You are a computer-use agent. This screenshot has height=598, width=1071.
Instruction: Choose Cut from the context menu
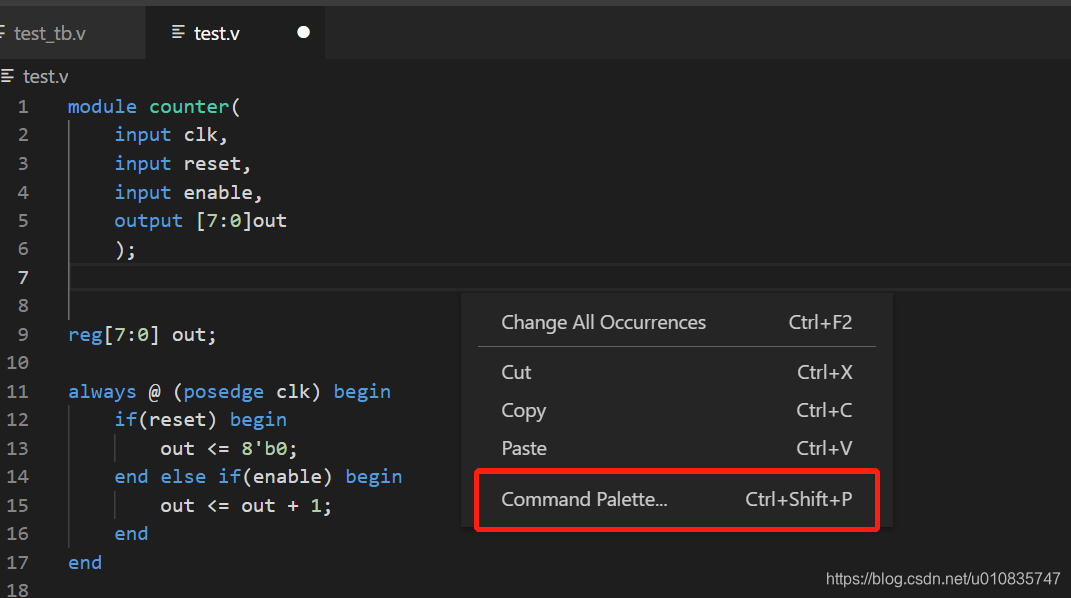pyautogui.click(x=516, y=371)
